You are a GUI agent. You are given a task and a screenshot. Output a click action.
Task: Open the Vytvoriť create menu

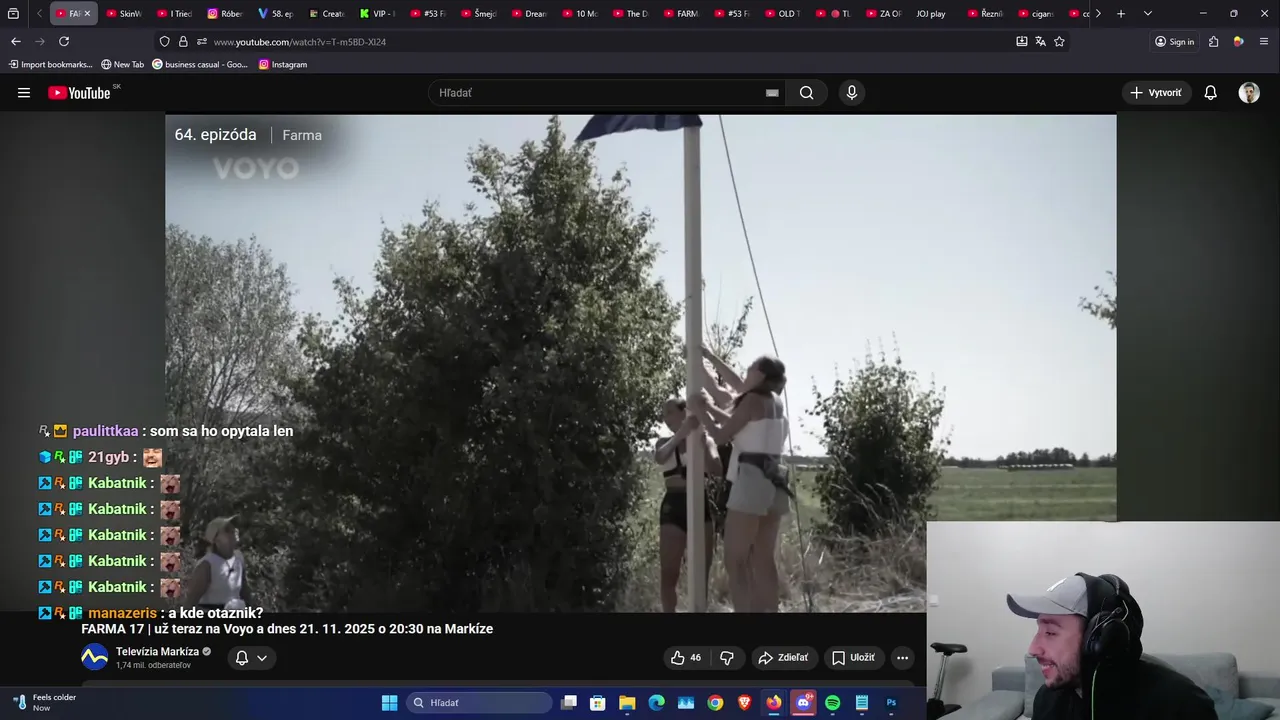click(x=1156, y=93)
